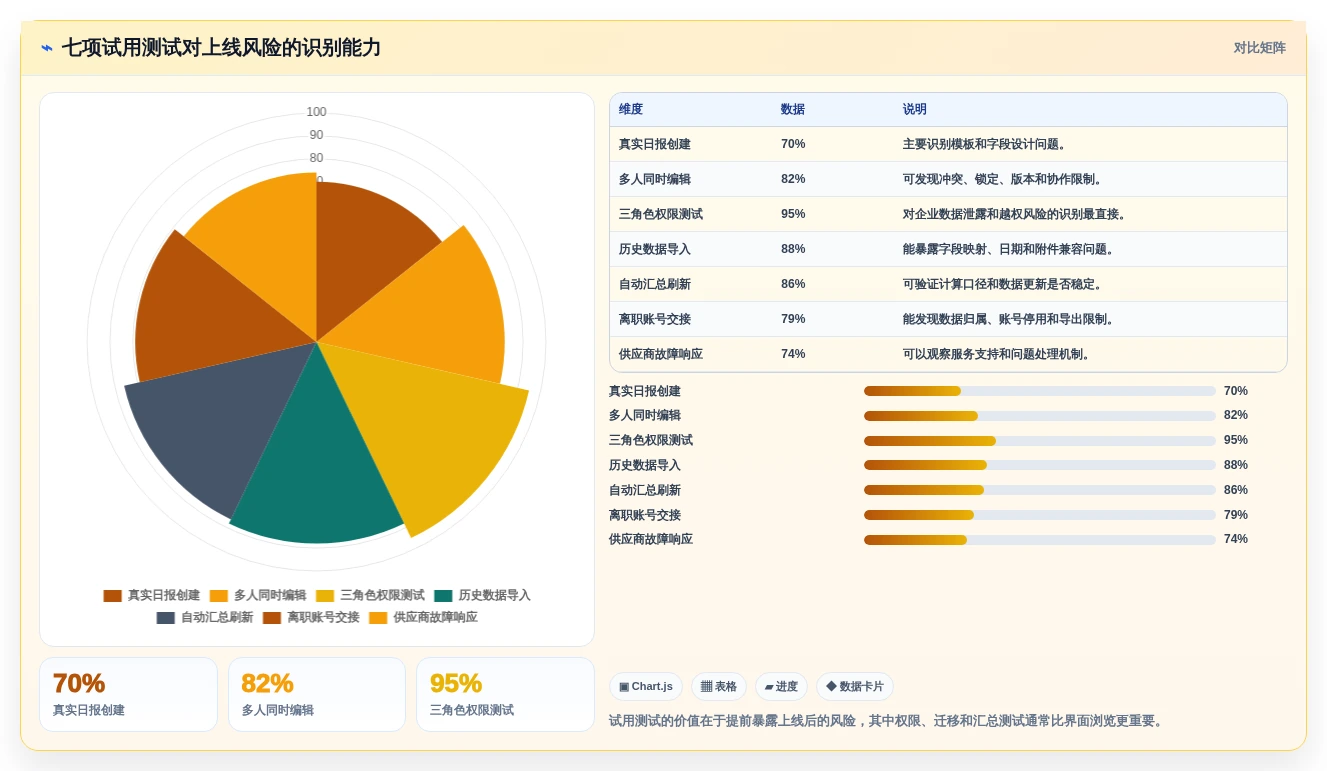1327x771 pixels.
Task: Click the 三角色权限测试 95% progress bar
Action: click(1040, 441)
